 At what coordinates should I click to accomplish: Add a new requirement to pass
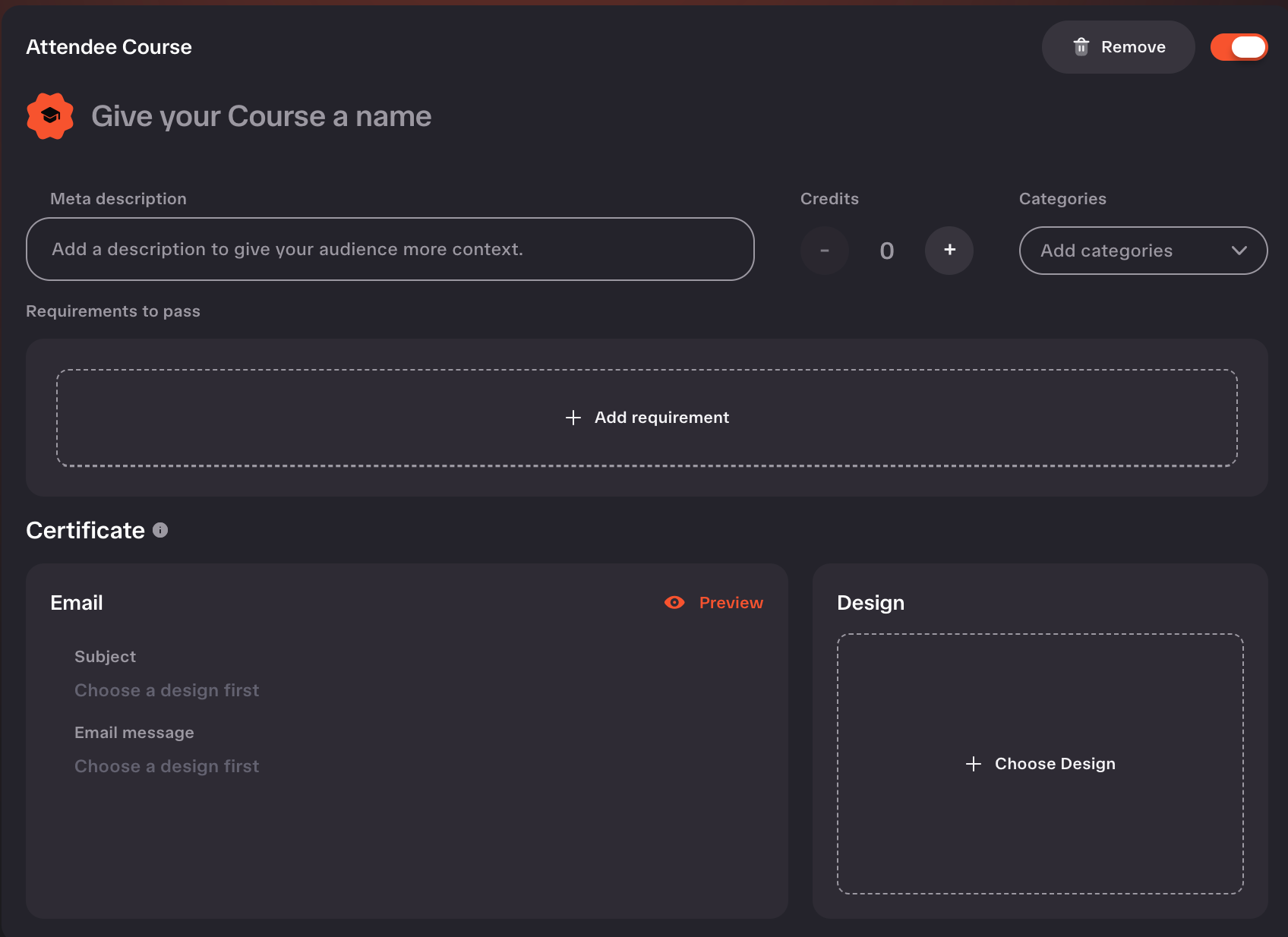click(x=647, y=418)
